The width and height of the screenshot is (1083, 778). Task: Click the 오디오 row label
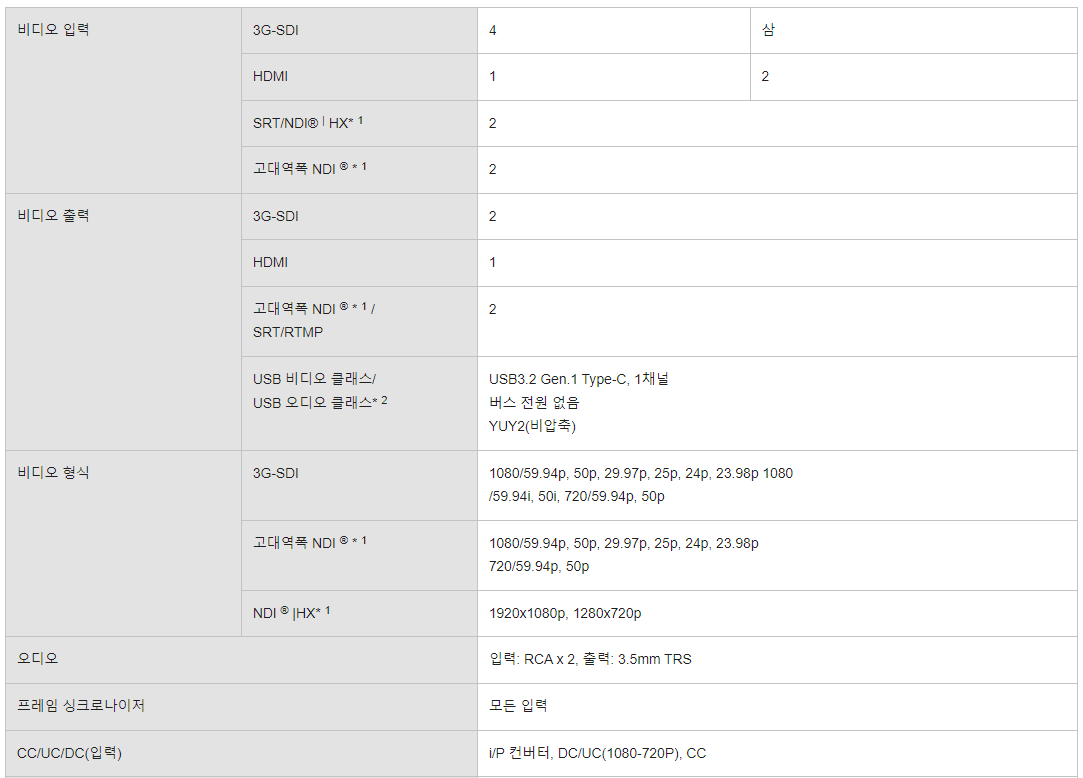click(38, 659)
